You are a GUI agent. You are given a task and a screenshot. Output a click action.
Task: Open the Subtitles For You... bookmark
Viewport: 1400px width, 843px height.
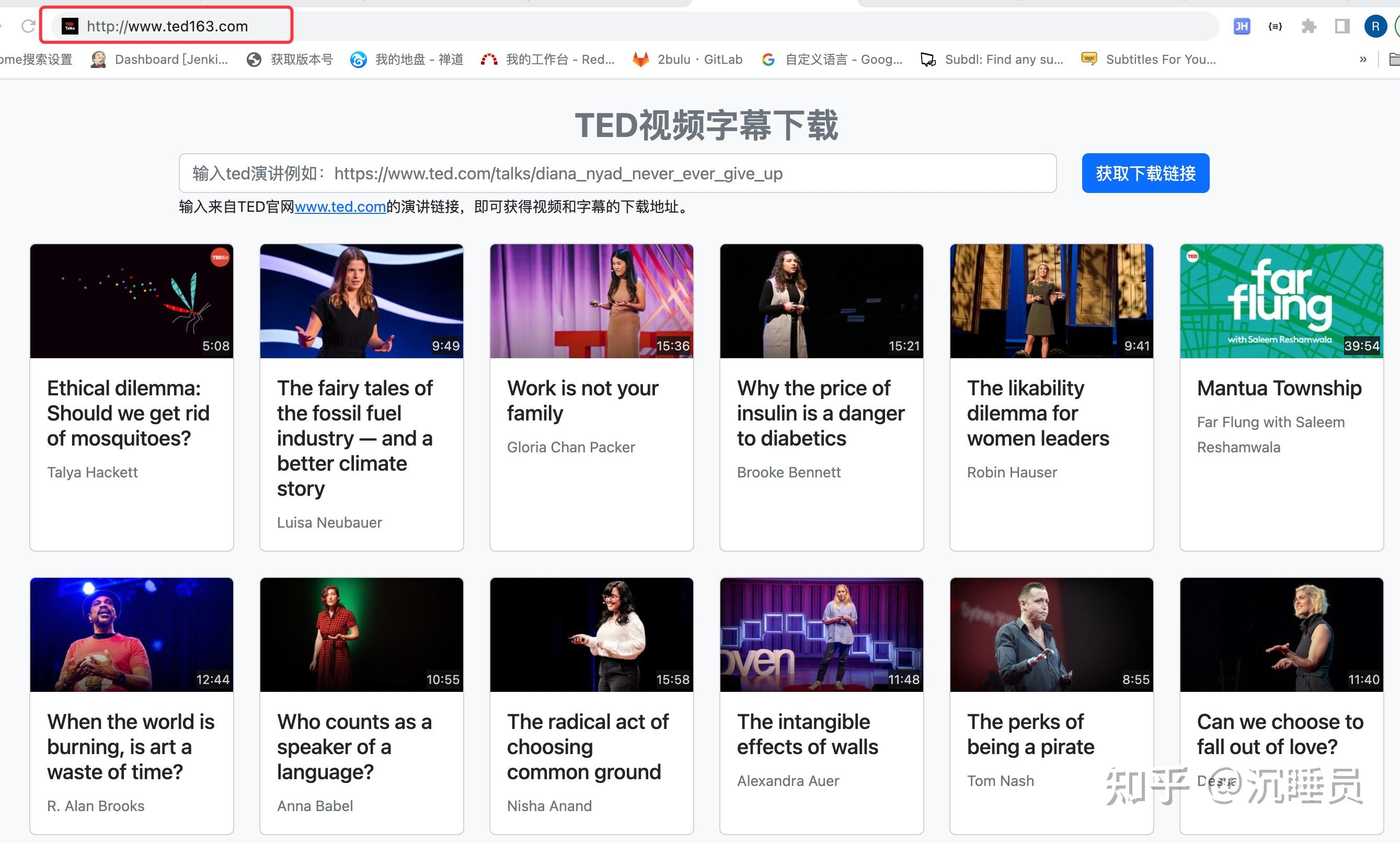coord(1149,59)
